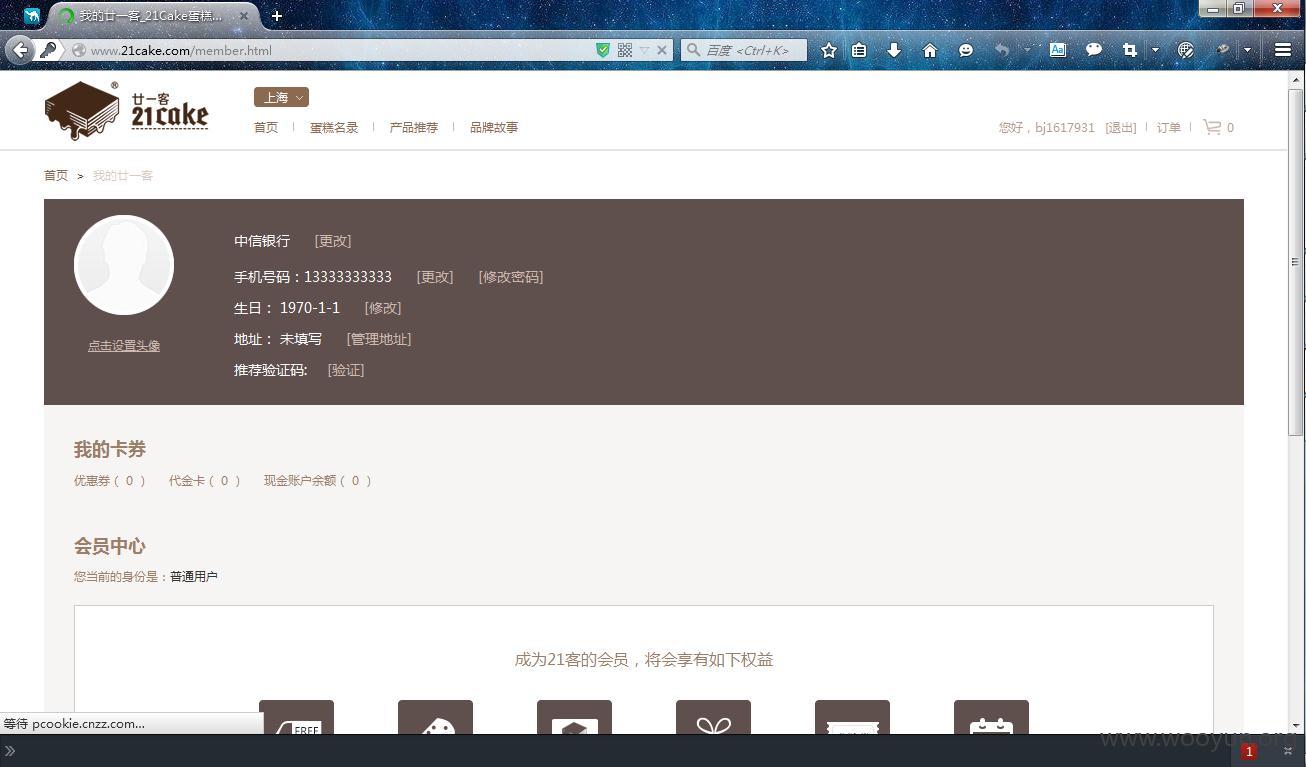
Task: Open the hamburger browser menu
Action: (1283, 50)
